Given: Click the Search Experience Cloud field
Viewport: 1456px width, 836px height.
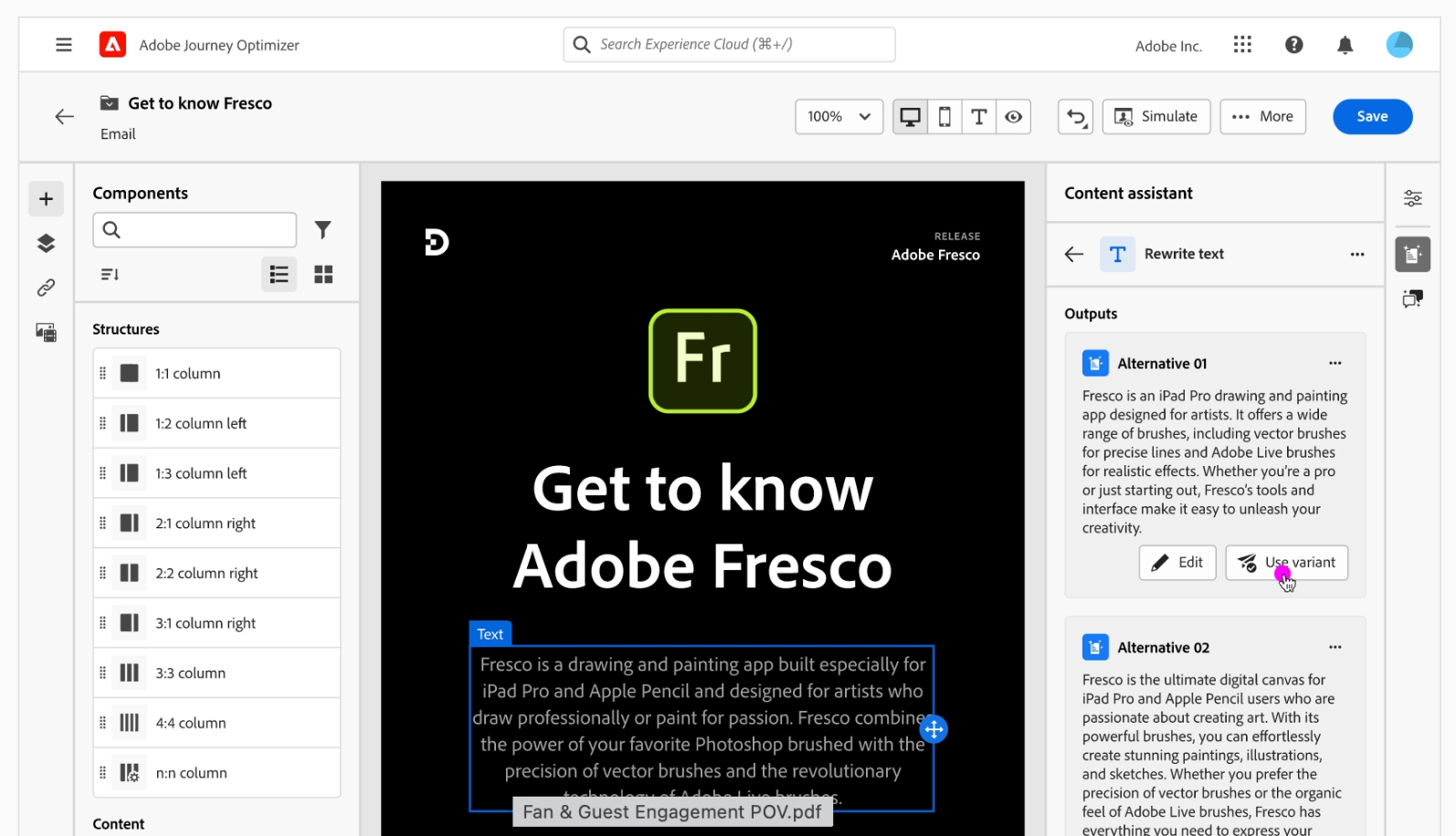Looking at the screenshot, I should 729,45.
